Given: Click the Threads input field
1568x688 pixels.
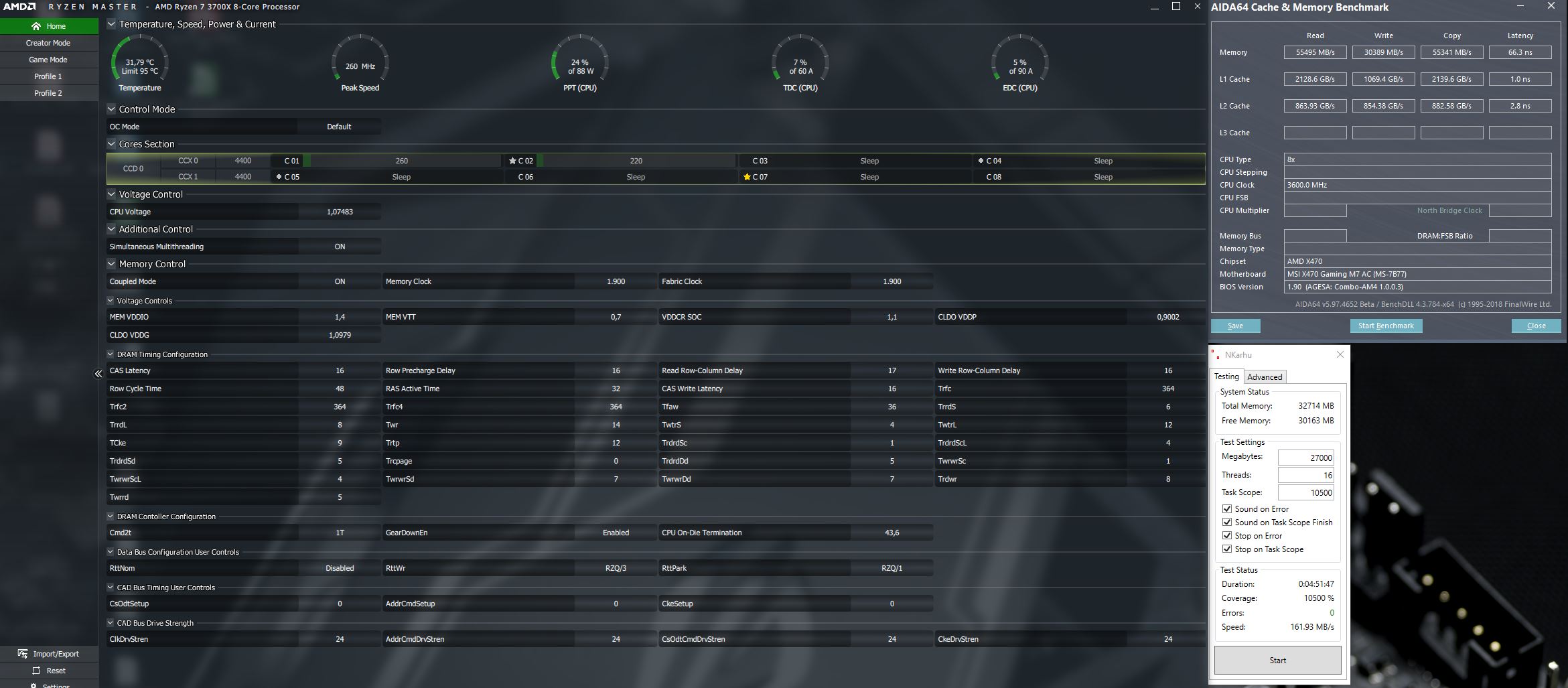Looking at the screenshot, I should point(1306,475).
